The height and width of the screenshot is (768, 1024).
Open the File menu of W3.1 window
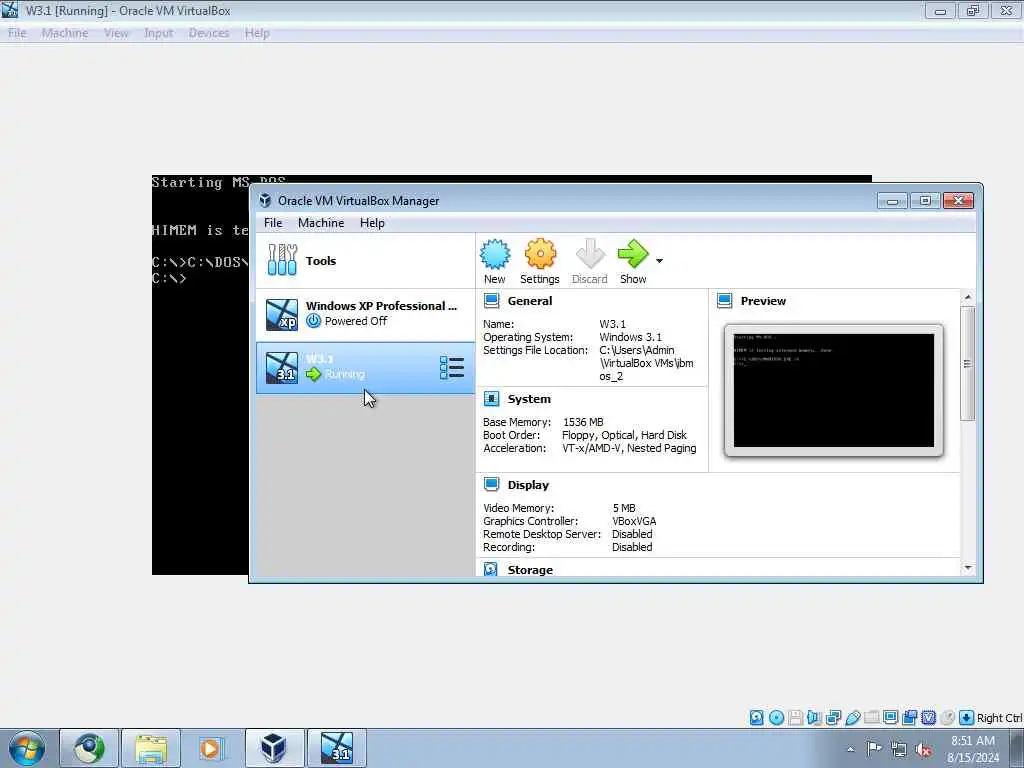tap(17, 33)
